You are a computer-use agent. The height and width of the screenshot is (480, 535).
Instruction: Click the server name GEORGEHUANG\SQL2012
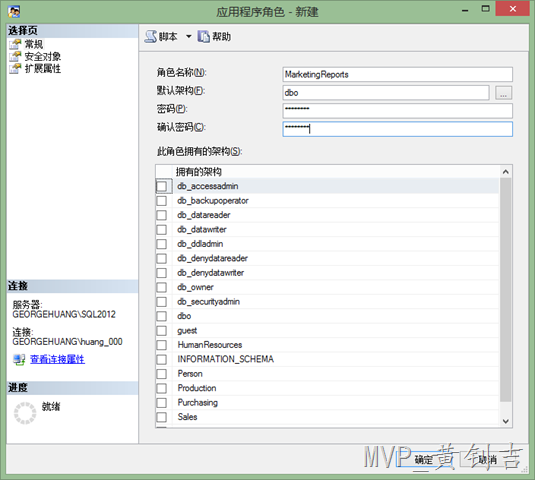coord(64,314)
